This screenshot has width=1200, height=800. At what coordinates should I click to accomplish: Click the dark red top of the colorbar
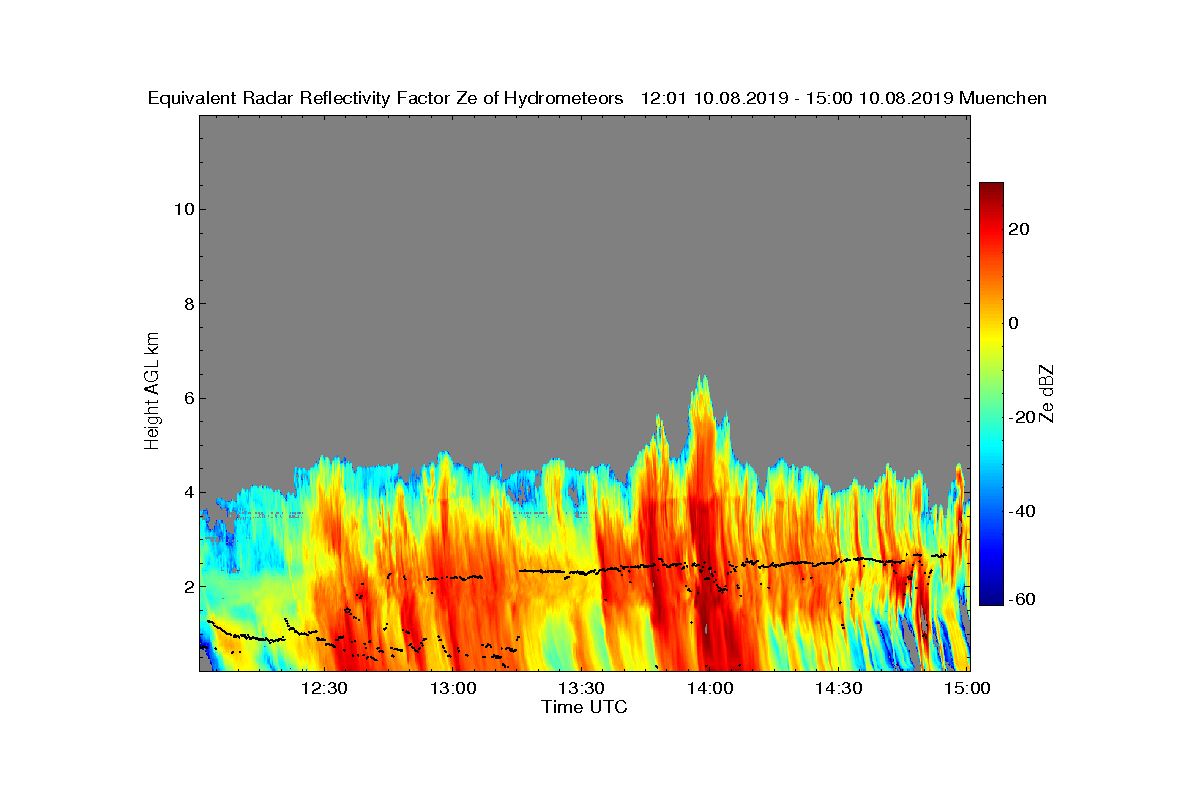(991, 187)
